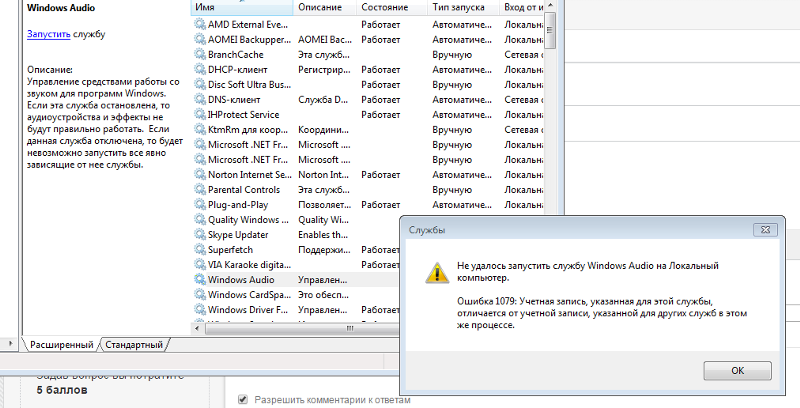This screenshot has height=408, width=800.
Task: Click the Windows Audio service gear icon
Action: (x=199, y=279)
